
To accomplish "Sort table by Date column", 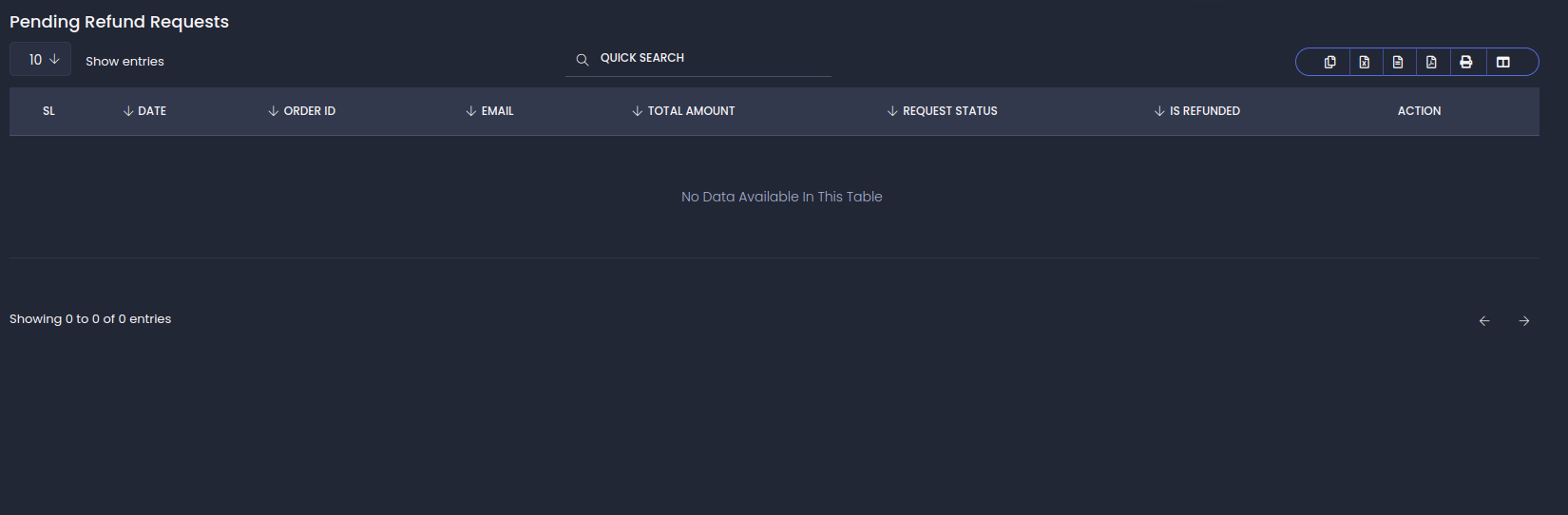I will pos(144,111).
